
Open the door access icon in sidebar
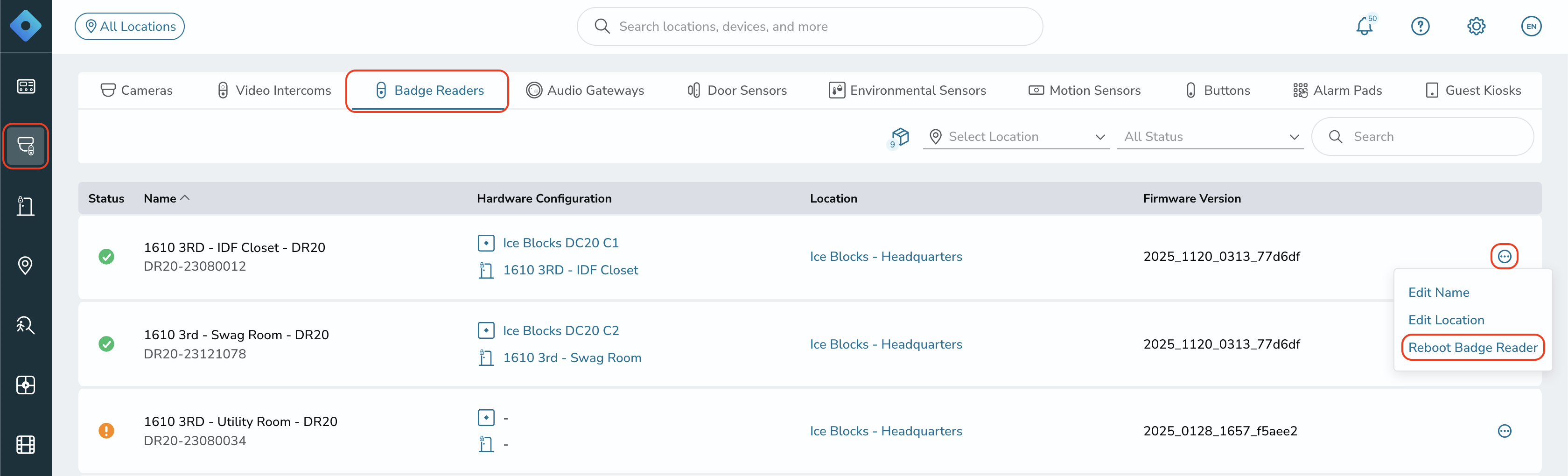pos(26,206)
